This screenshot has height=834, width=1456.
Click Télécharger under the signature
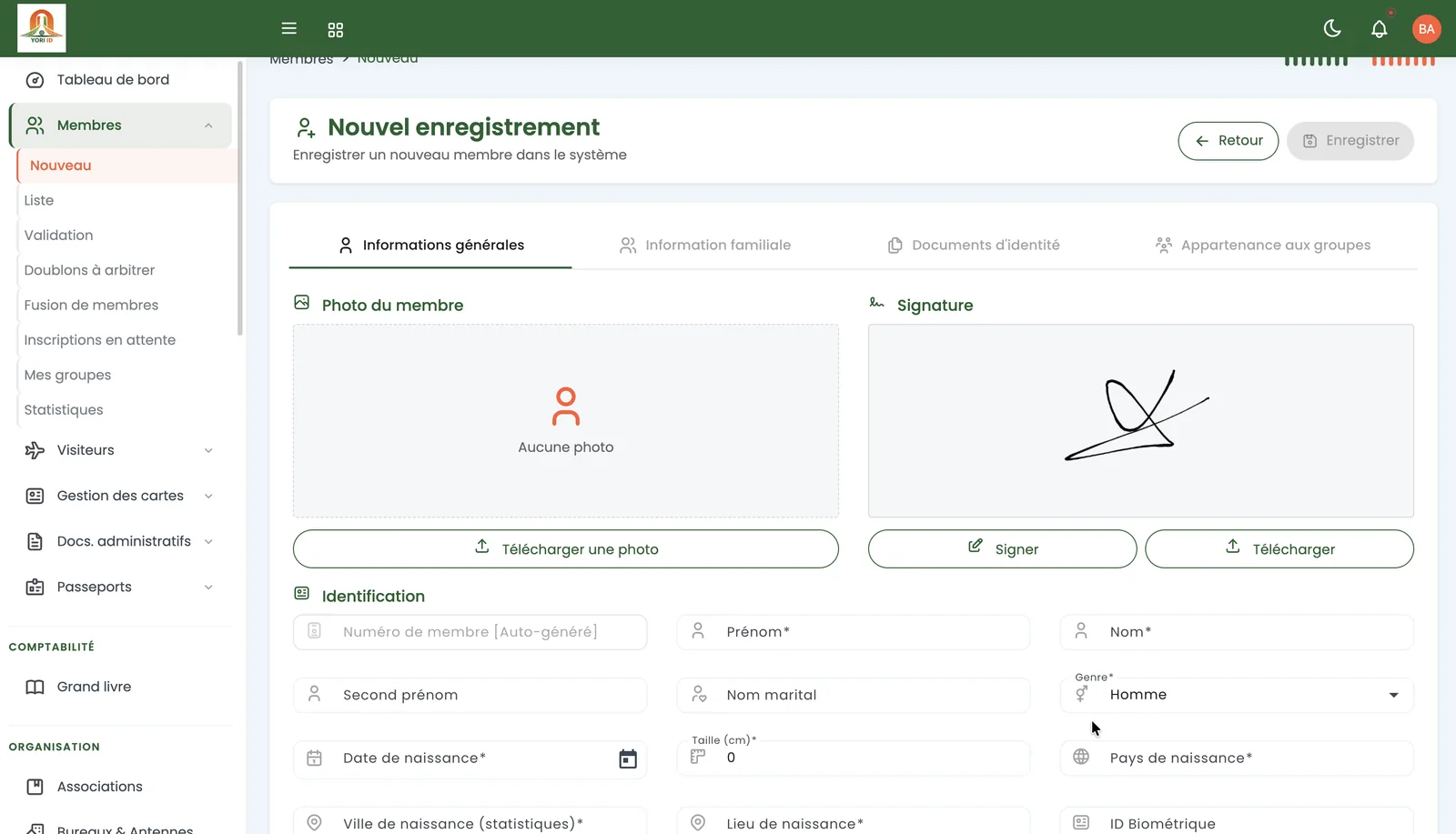point(1279,549)
